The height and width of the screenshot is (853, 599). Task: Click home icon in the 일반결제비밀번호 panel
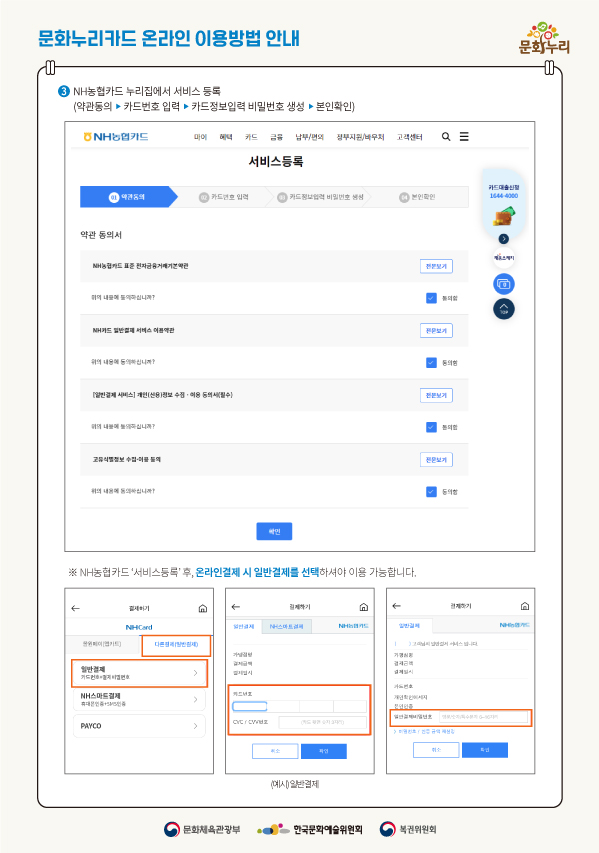(x=524, y=605)
